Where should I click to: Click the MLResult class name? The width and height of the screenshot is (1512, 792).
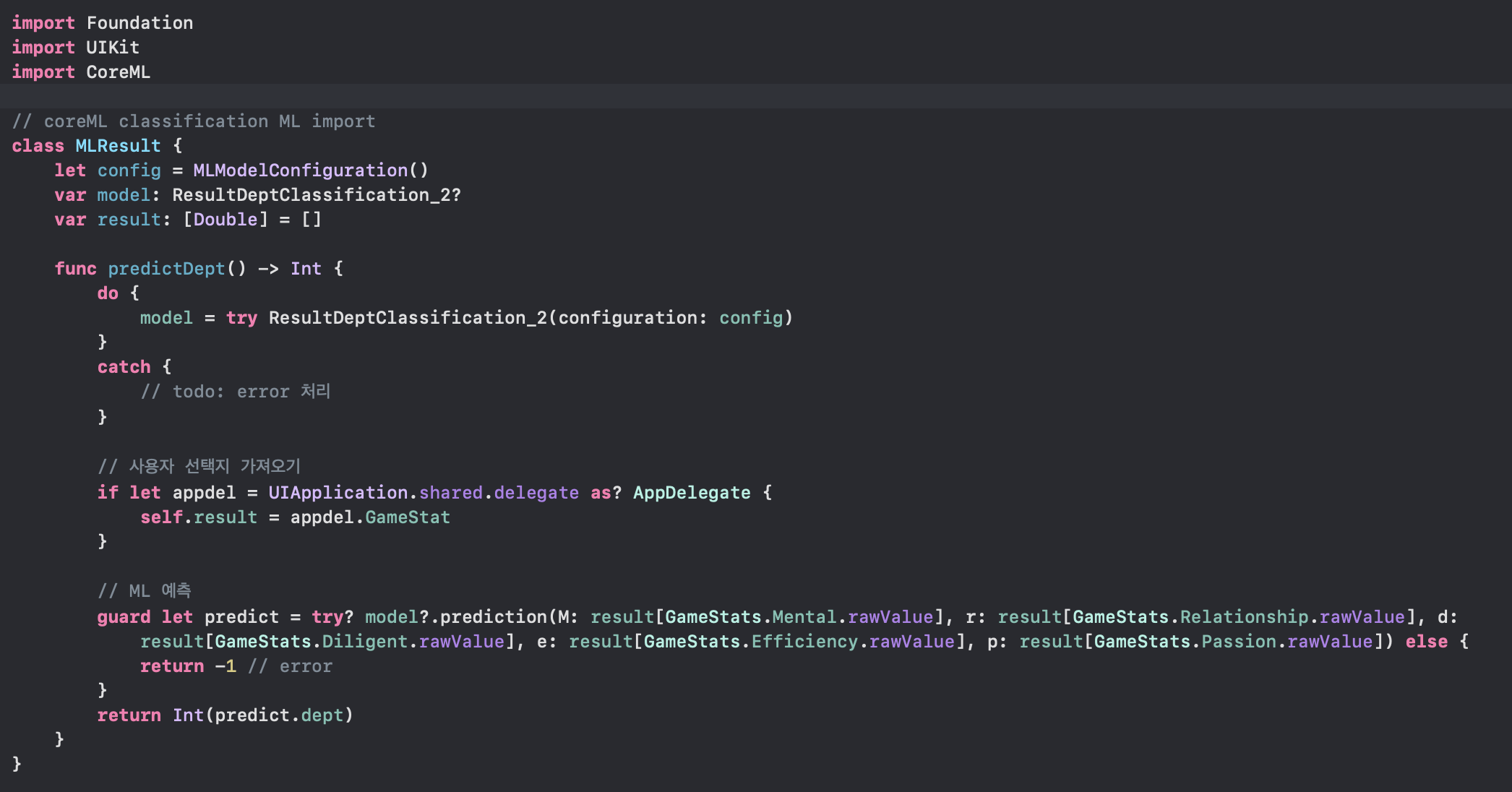click(118, 146)
